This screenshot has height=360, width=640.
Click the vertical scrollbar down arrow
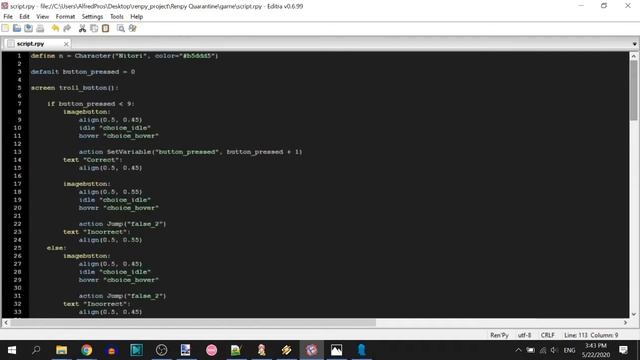pyautogui.click(x=633, y=314)
